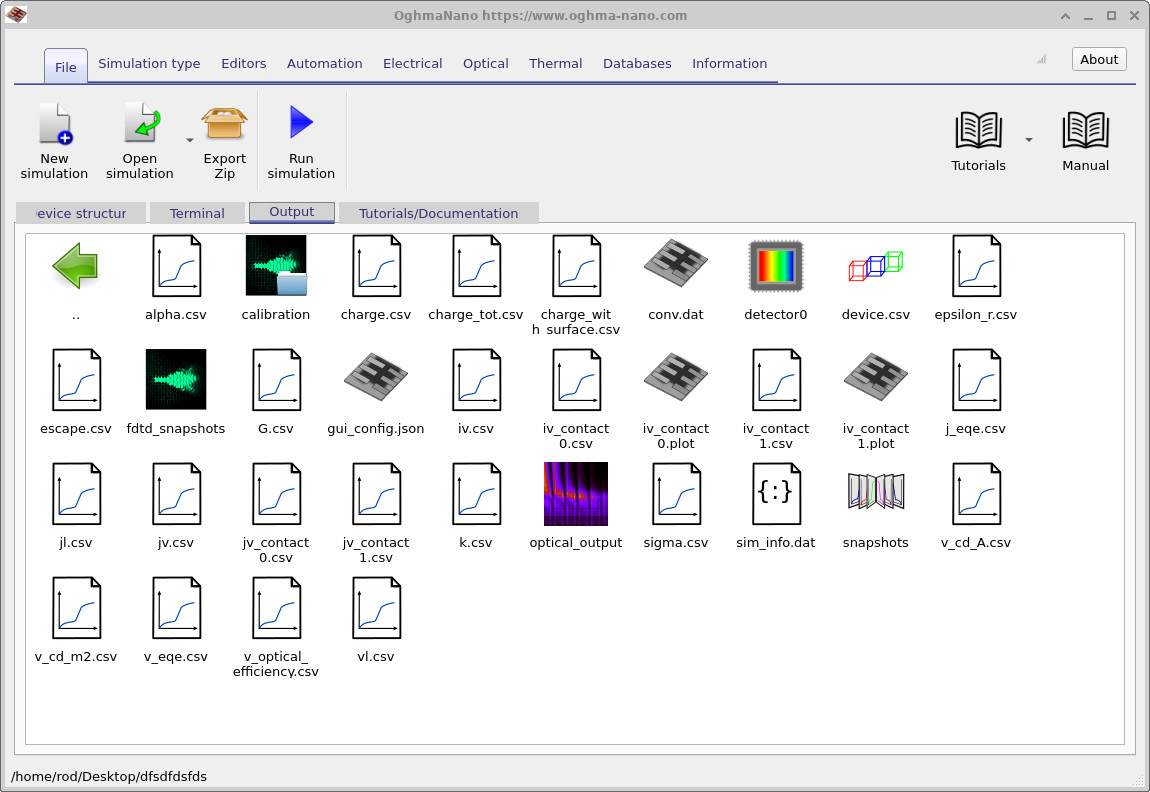Screen dimensions: 1150x792
Task: Click the New simulation icon
Action: point(55,123)
